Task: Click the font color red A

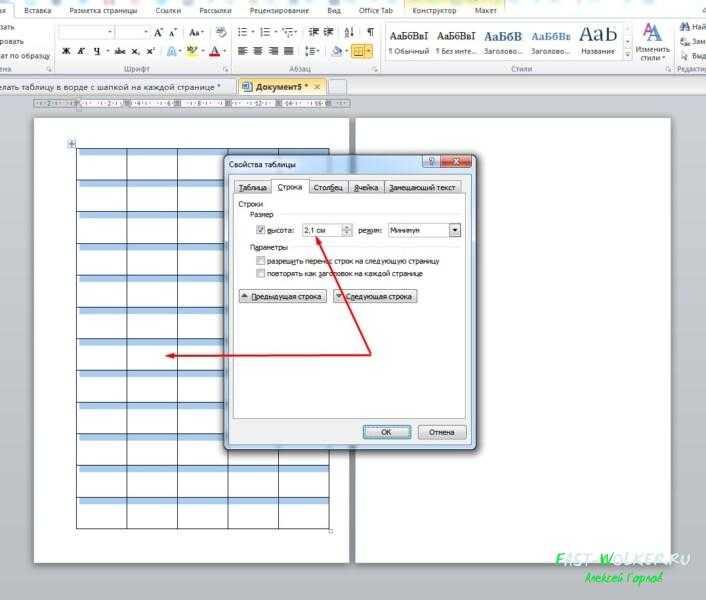Action: pos(215,51)
